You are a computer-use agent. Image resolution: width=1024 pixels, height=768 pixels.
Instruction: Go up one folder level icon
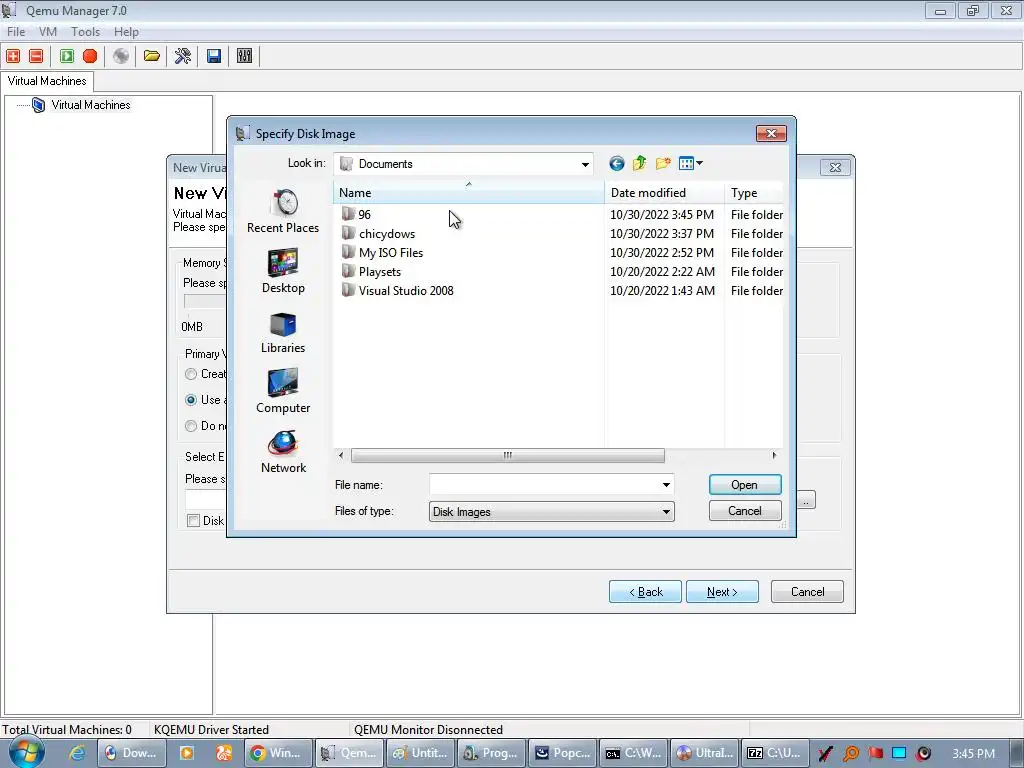[x=639, y=163]
